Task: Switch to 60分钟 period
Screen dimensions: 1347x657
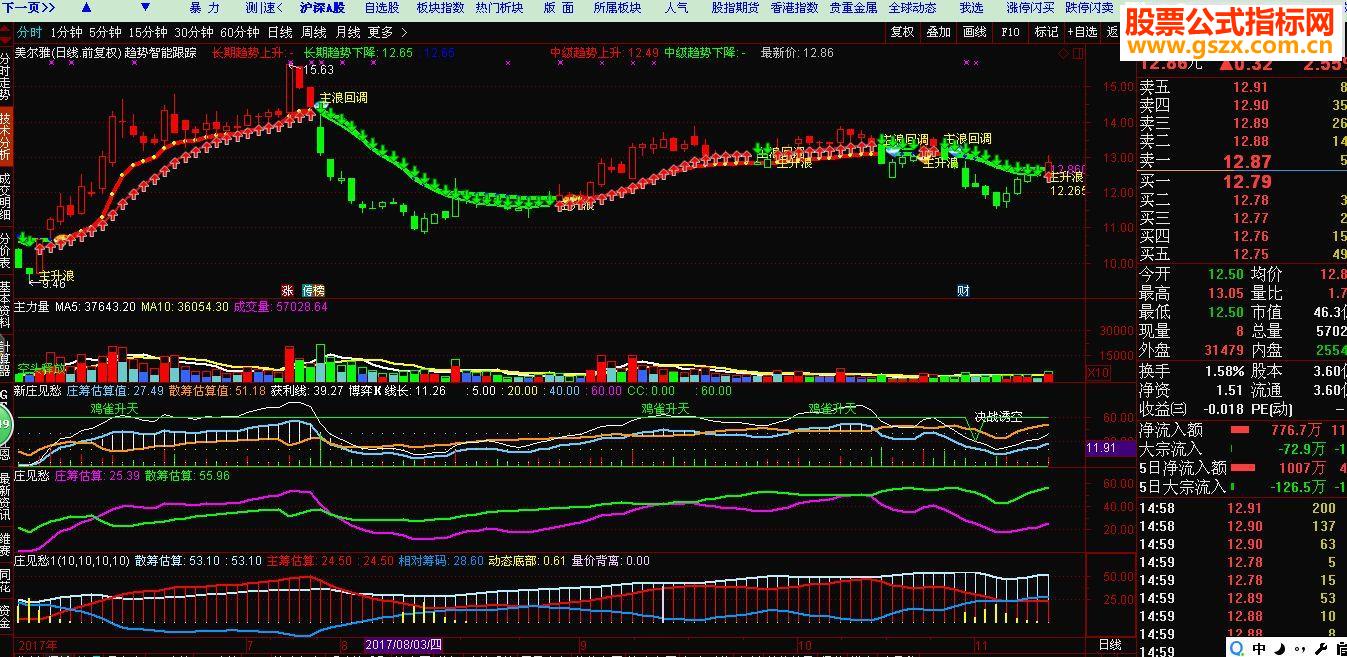Action: (240, 32)
